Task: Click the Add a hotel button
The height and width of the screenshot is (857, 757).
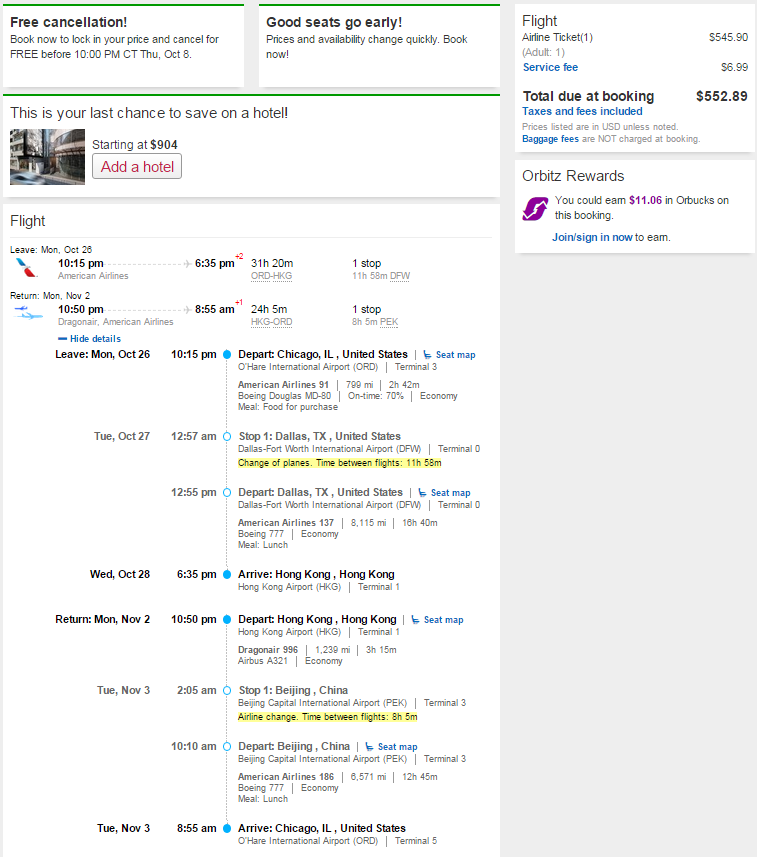Action: [137, 167]
